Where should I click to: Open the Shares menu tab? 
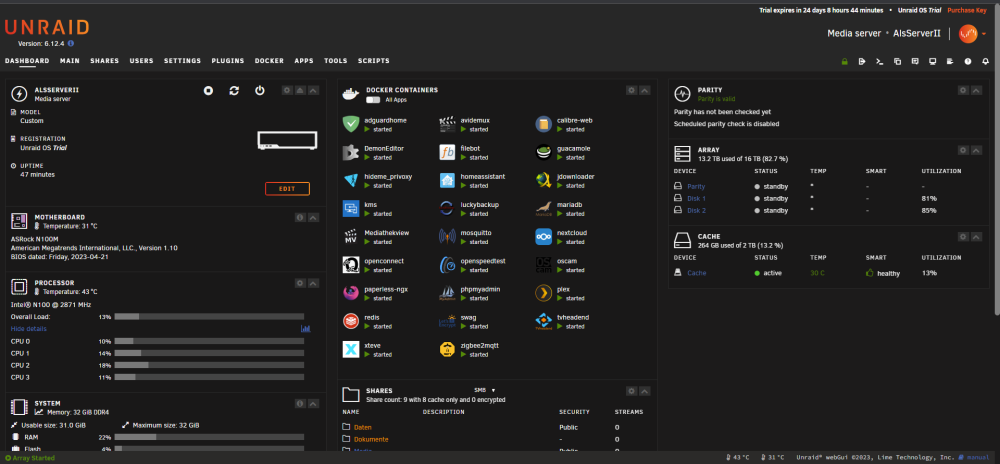point(105,61)
